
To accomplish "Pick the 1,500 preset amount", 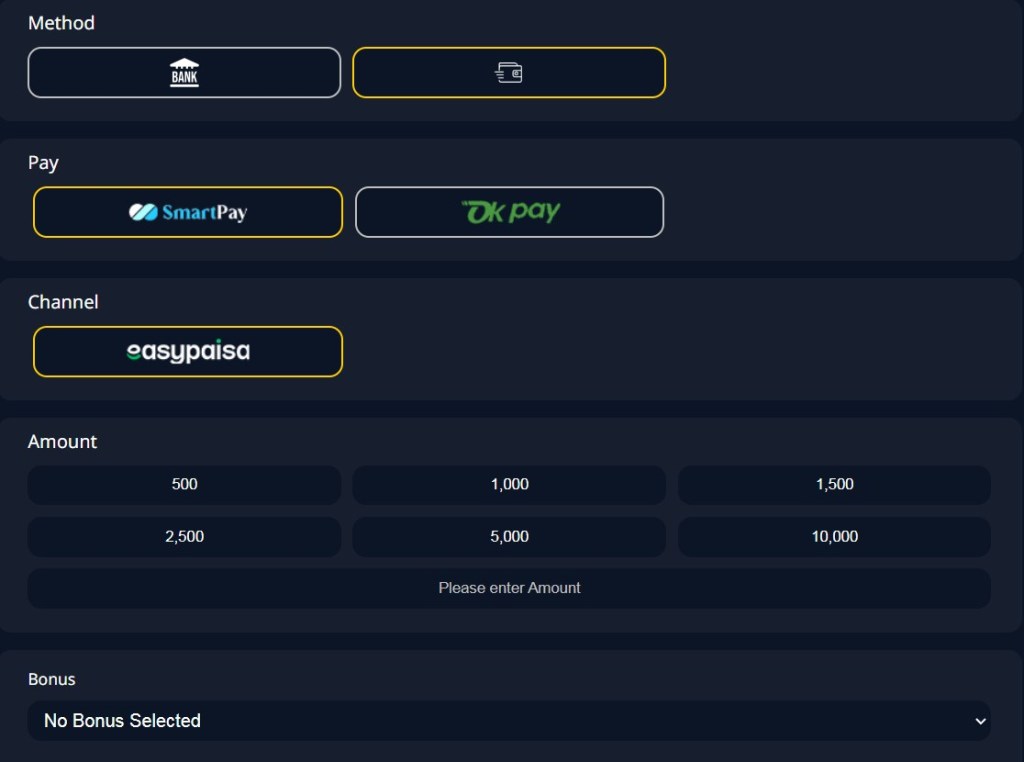I will tap(834, 485).
